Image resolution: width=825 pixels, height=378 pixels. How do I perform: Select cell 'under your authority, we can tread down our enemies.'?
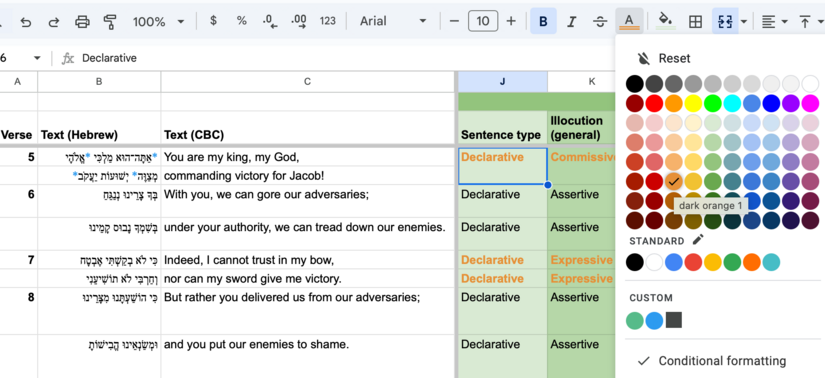coord(308,234)
